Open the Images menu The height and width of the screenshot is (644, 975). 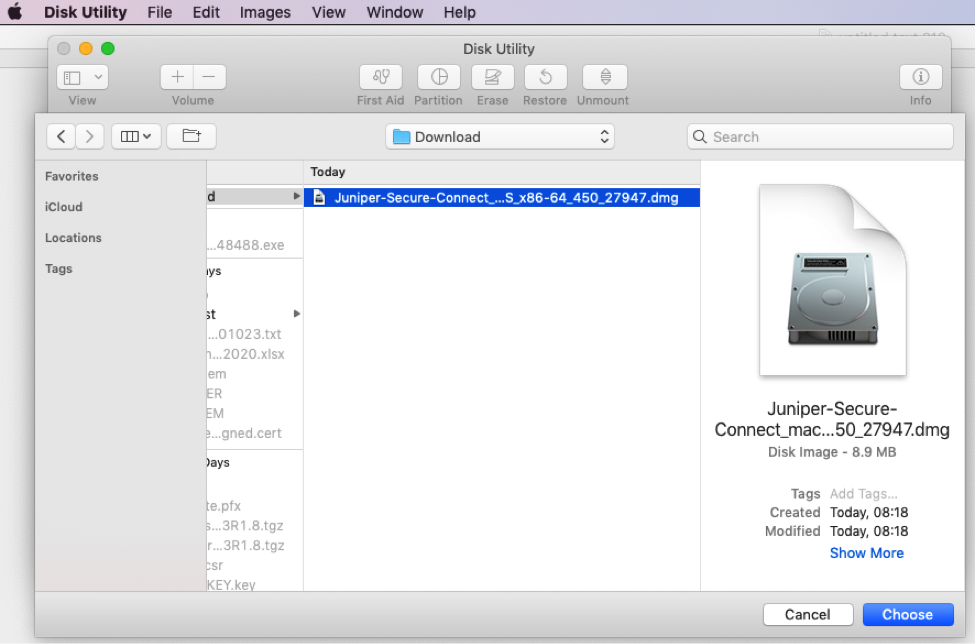click(265, 13)
